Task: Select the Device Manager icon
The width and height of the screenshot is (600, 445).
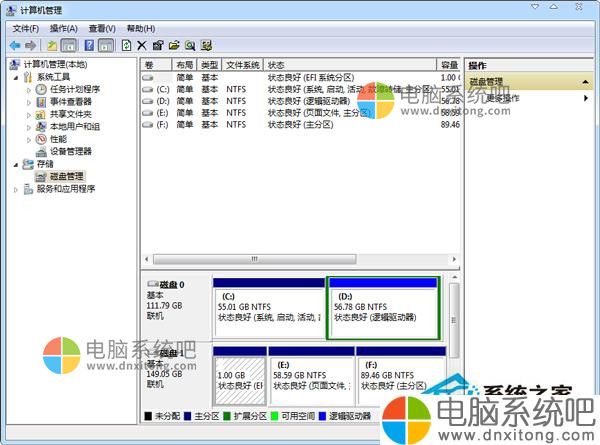Action: pyautogui.click(x=41, y=152)
